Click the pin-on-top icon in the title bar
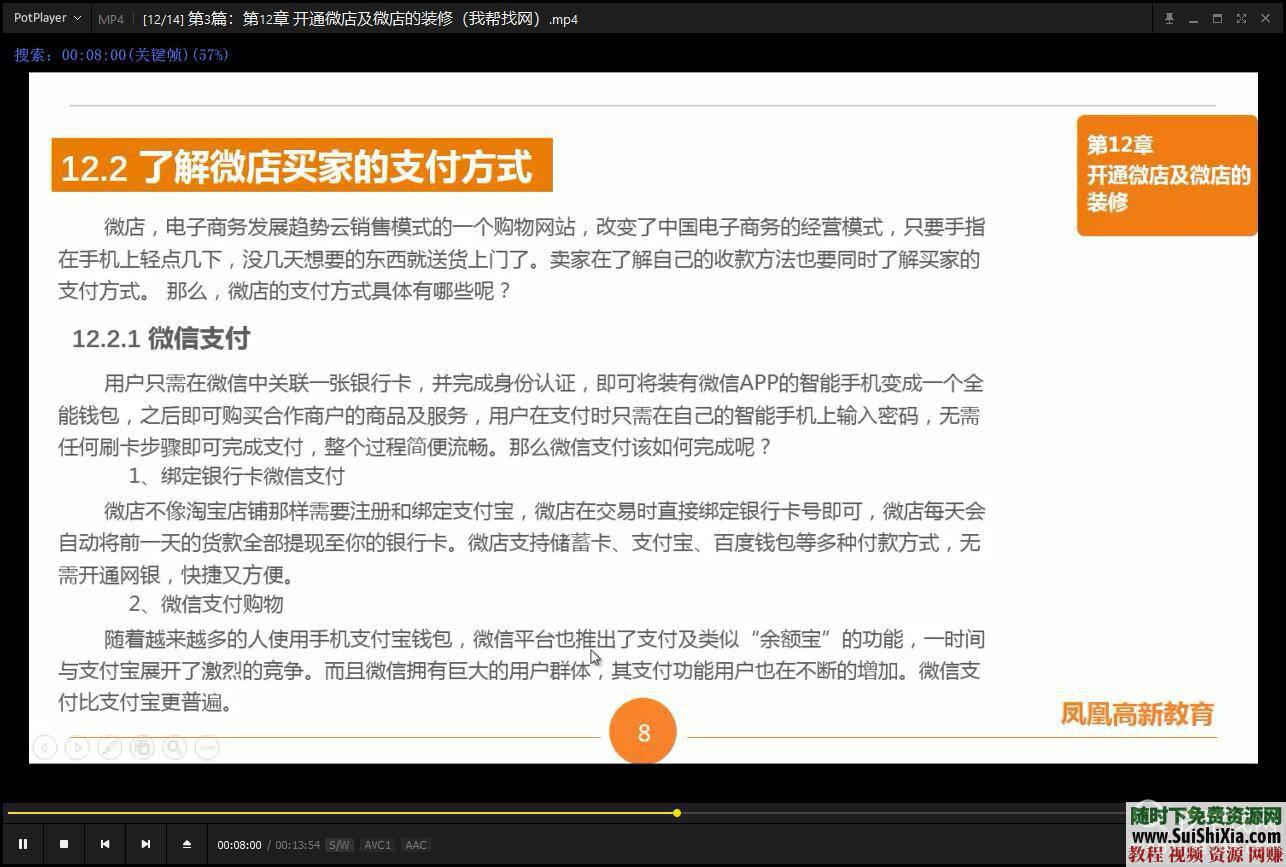 click(x=1169, y=18)
